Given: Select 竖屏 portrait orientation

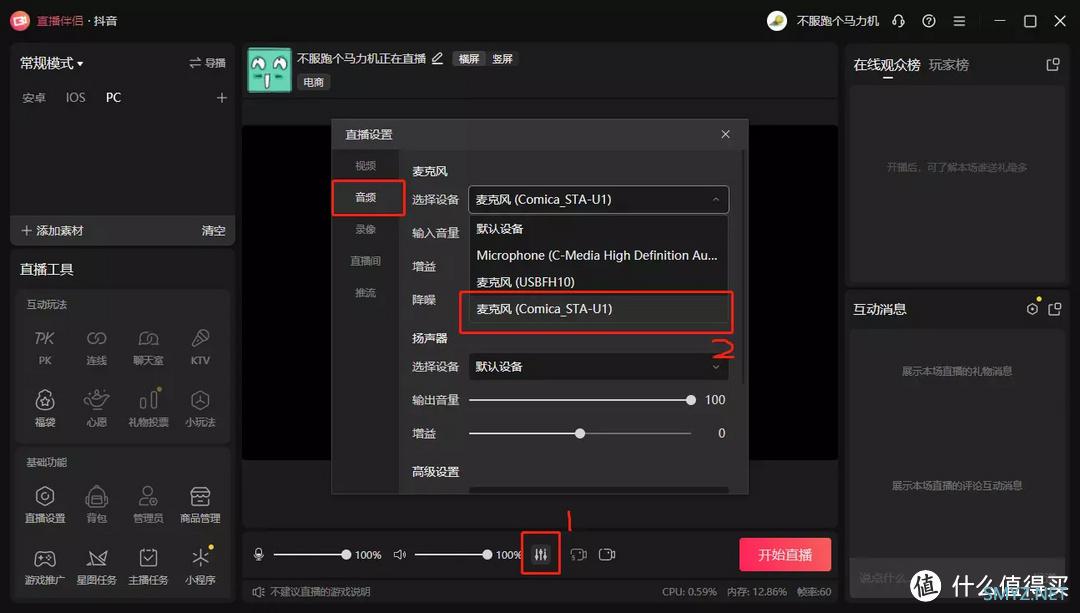Looking at the screenshot, I should coord(502,59).
